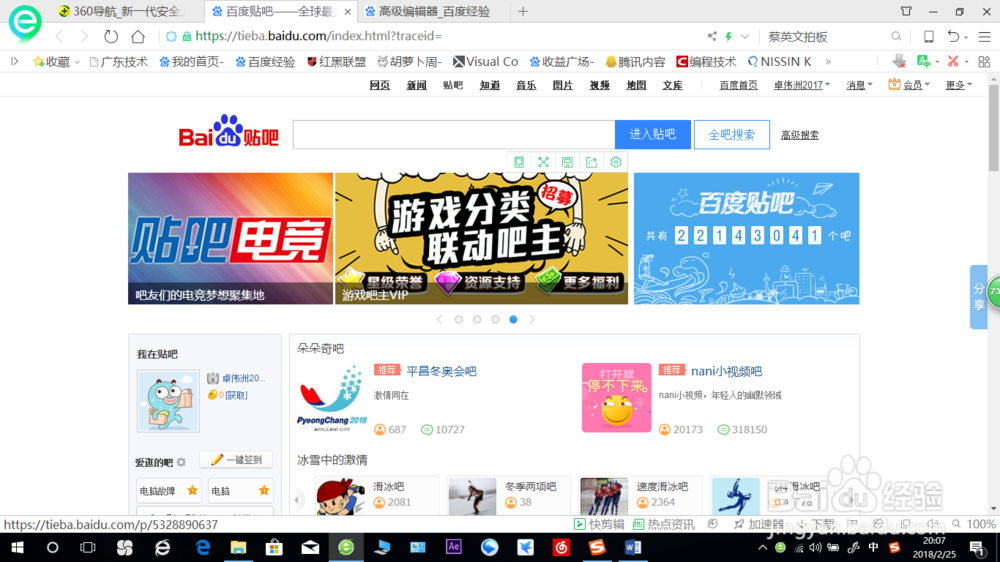The image size is (1000, 562).
Task: Open the 平昌冬奥会吧 link
Action: 441,371
